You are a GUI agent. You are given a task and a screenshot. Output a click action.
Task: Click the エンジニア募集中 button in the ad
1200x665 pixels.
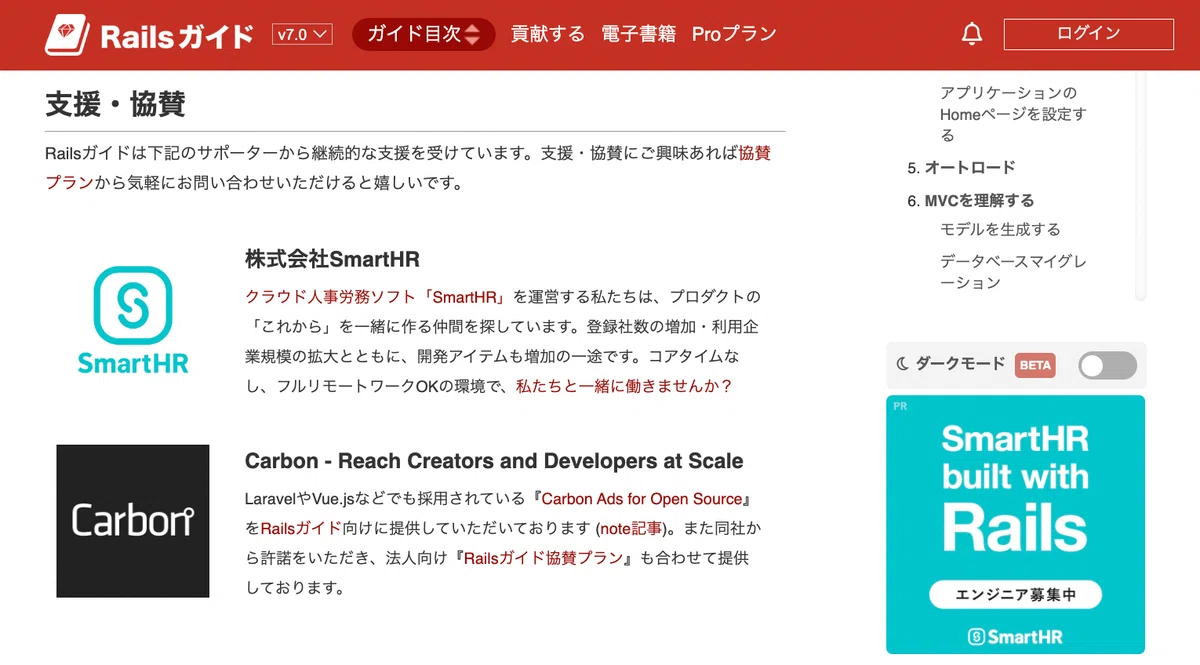point(1015,594)
